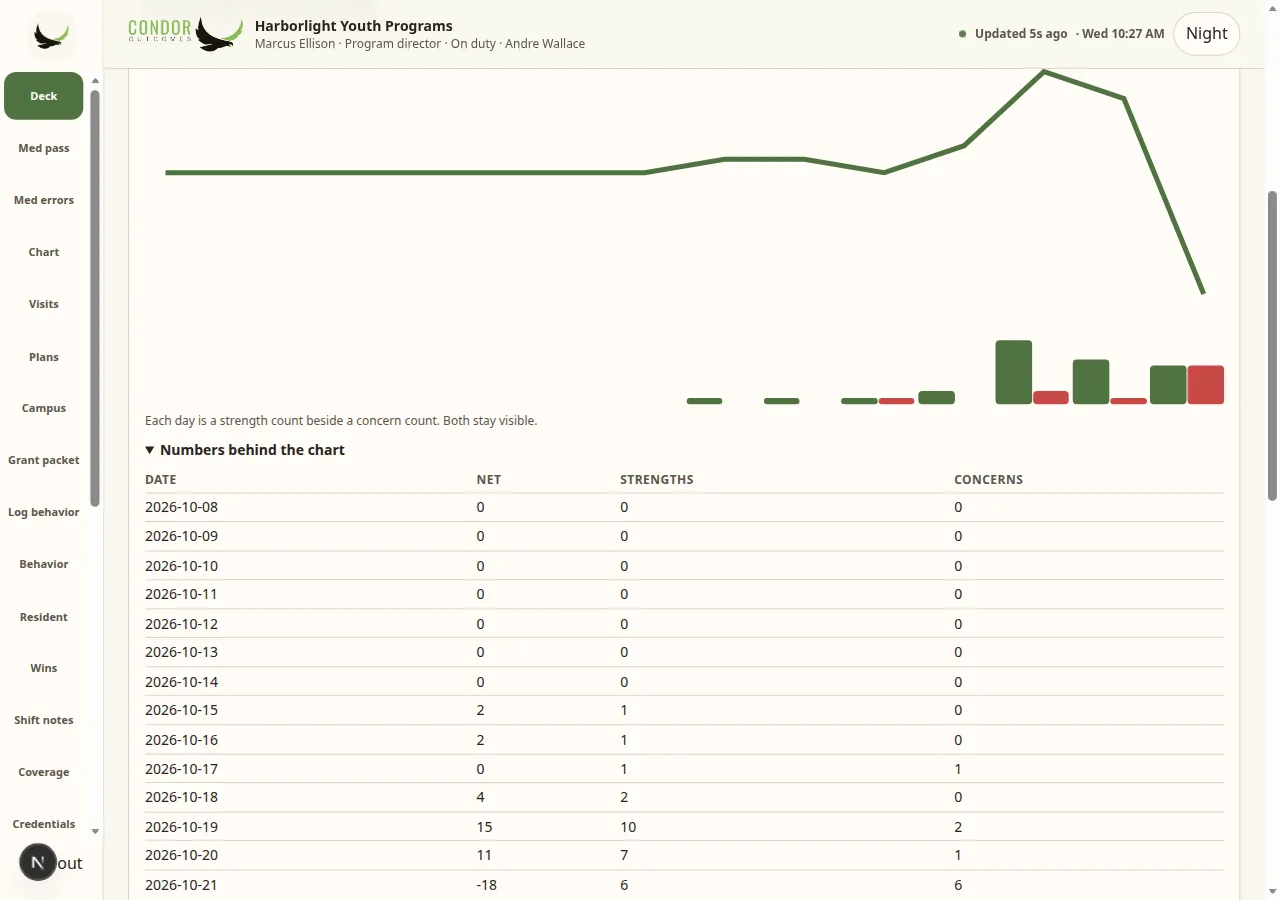Click the bird logo icon atop sidebar
The image size is (1280, 900).
tap(51, 36)
